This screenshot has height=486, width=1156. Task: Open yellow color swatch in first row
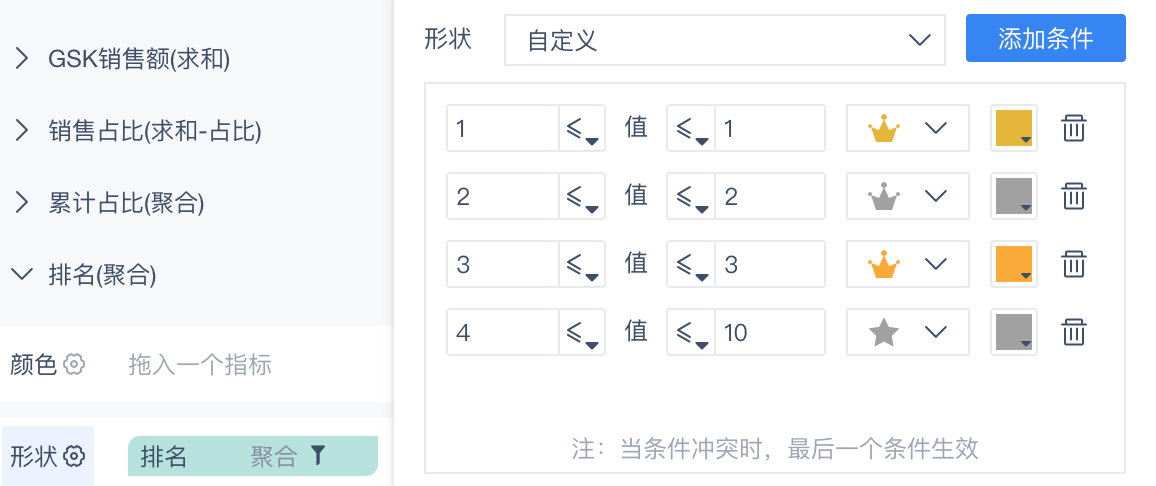pyautogui.click(x=1014, y=128)
